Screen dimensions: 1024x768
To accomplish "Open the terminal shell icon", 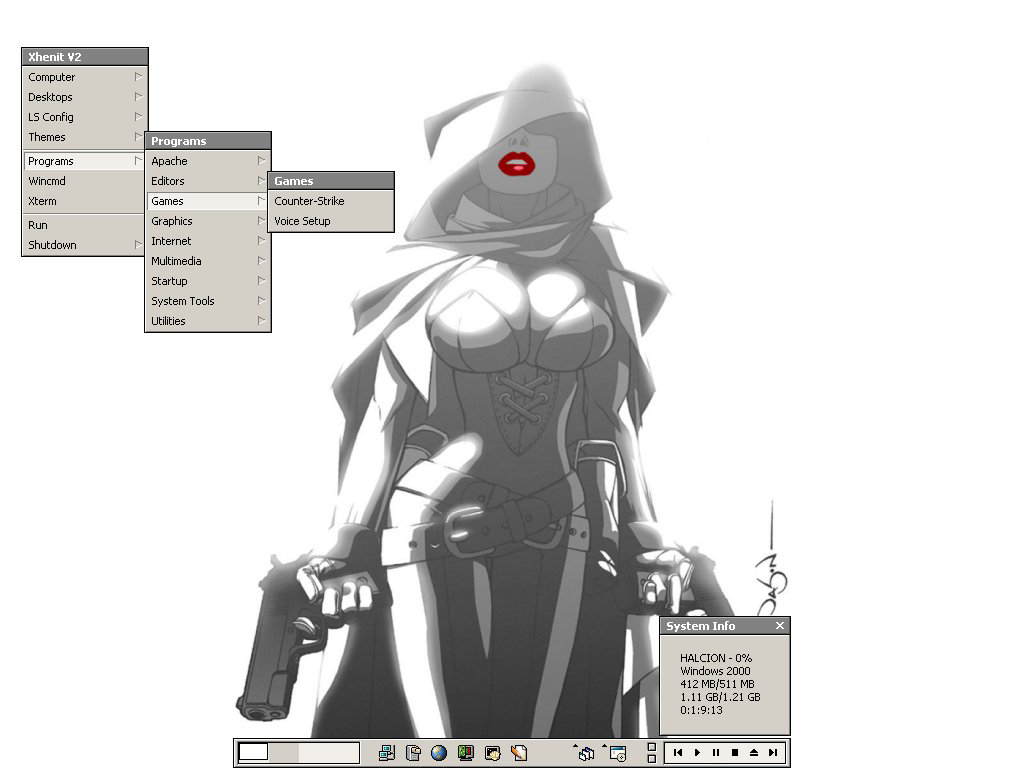I will 492,753.
